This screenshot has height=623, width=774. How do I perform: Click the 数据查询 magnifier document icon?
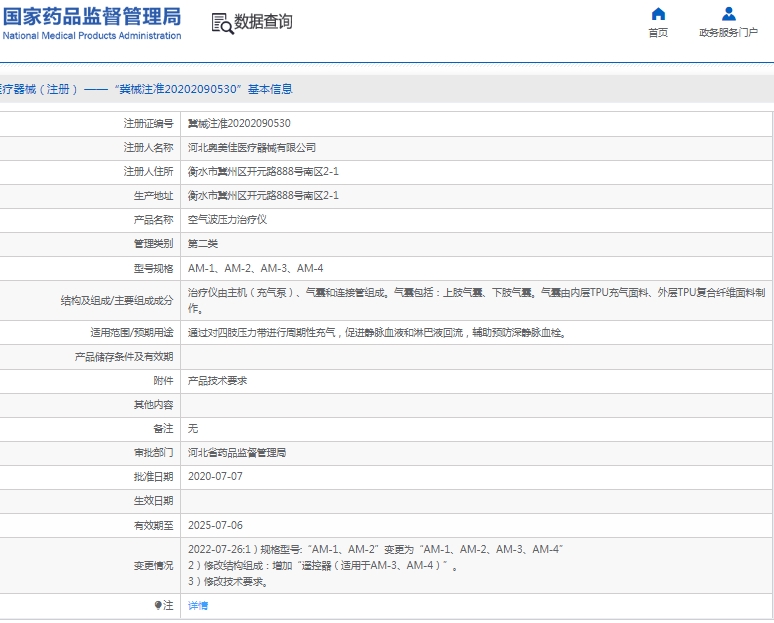tap(223, 24)
